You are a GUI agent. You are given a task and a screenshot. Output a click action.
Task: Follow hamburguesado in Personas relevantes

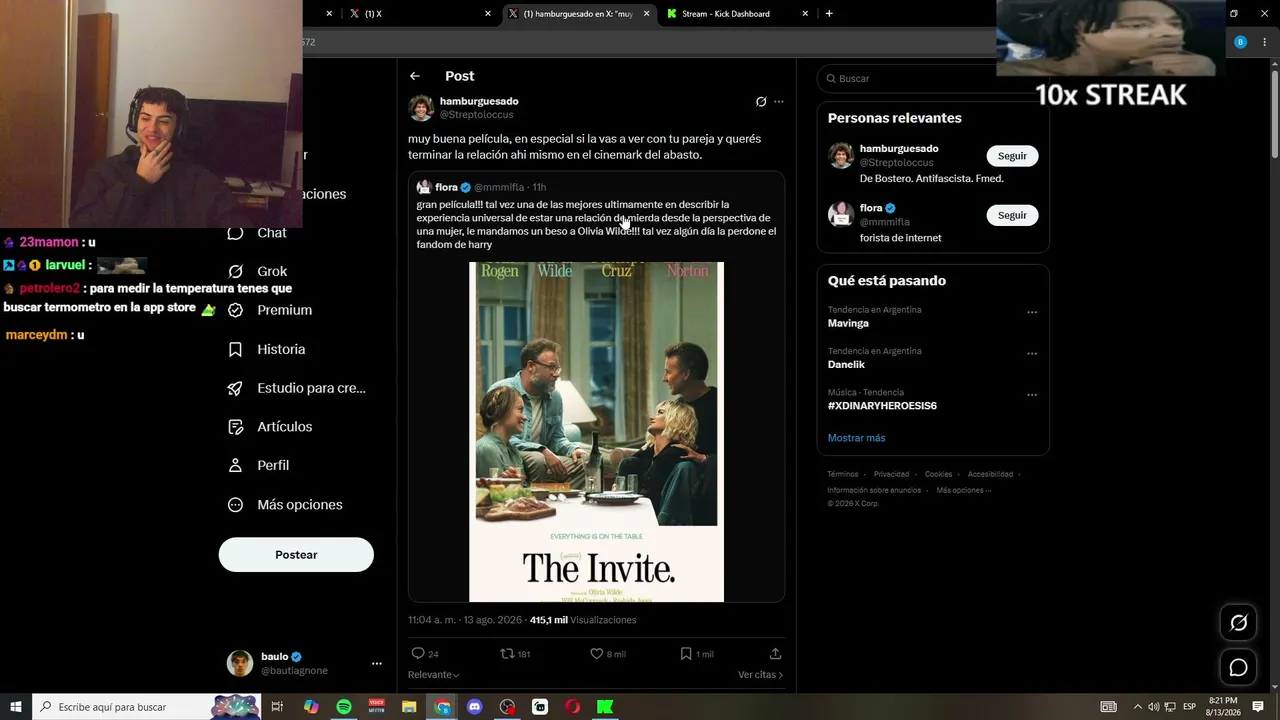point(1012,156)
